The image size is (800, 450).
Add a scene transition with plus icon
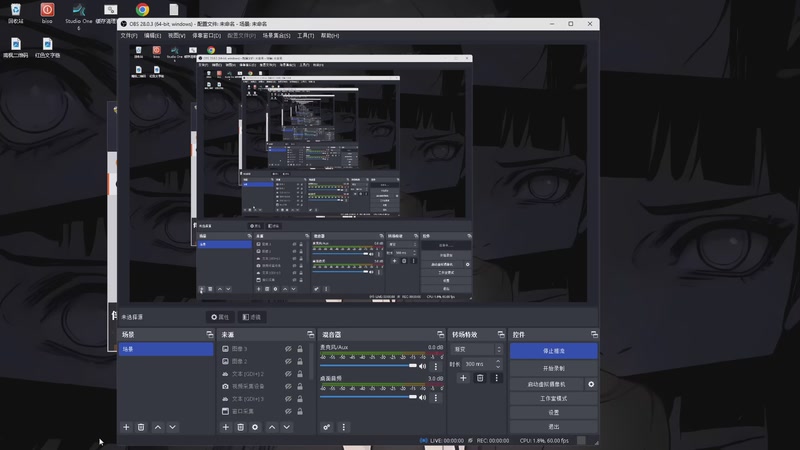(463, 378)
